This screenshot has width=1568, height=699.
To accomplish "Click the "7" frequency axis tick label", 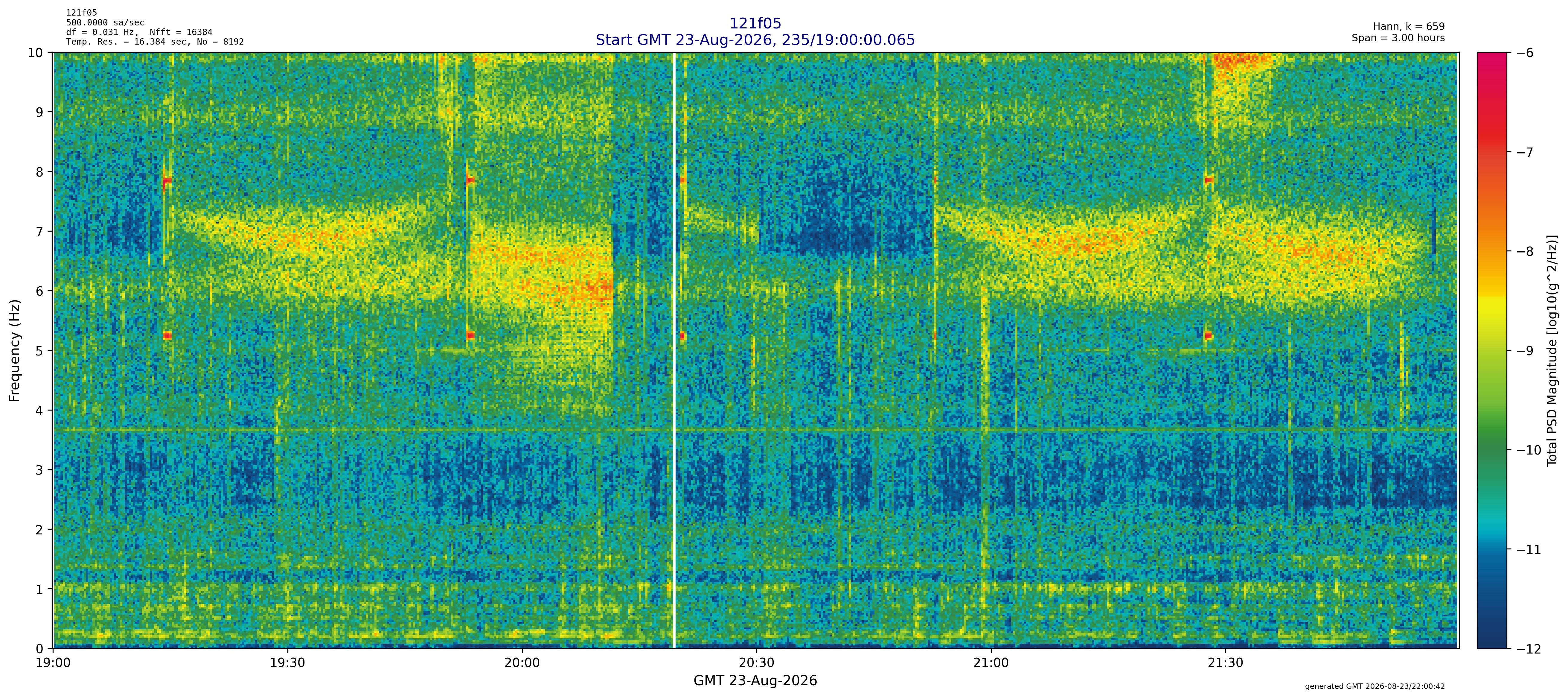I will point(39,231).
